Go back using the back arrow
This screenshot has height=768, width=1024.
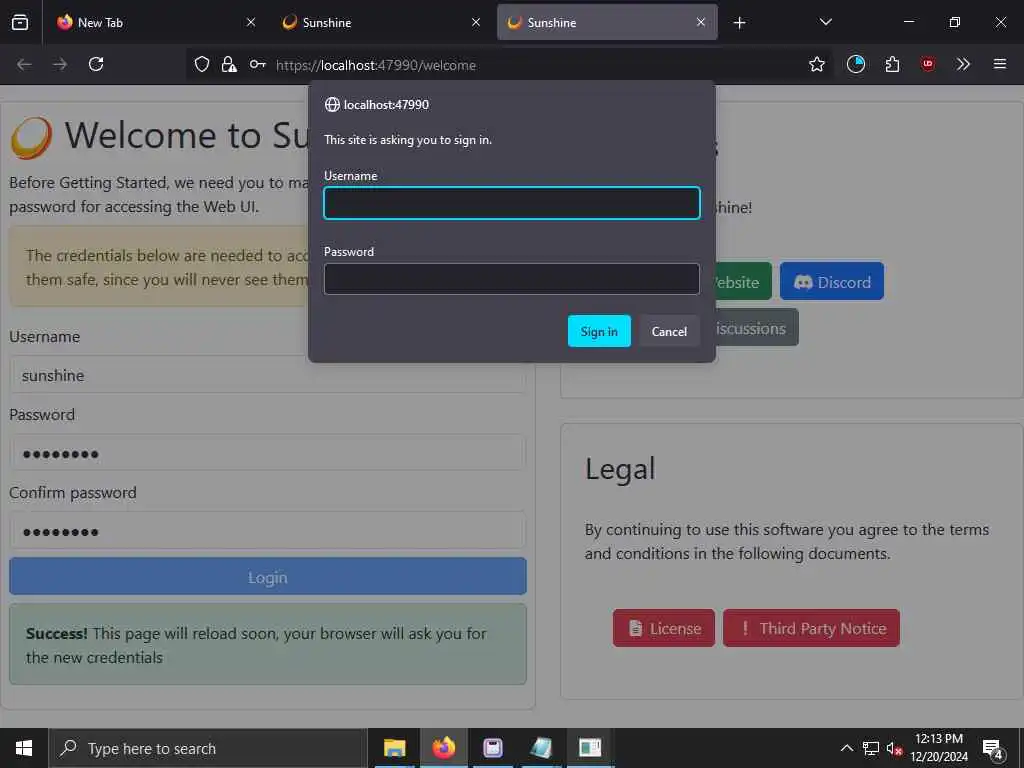coord(24,64)
